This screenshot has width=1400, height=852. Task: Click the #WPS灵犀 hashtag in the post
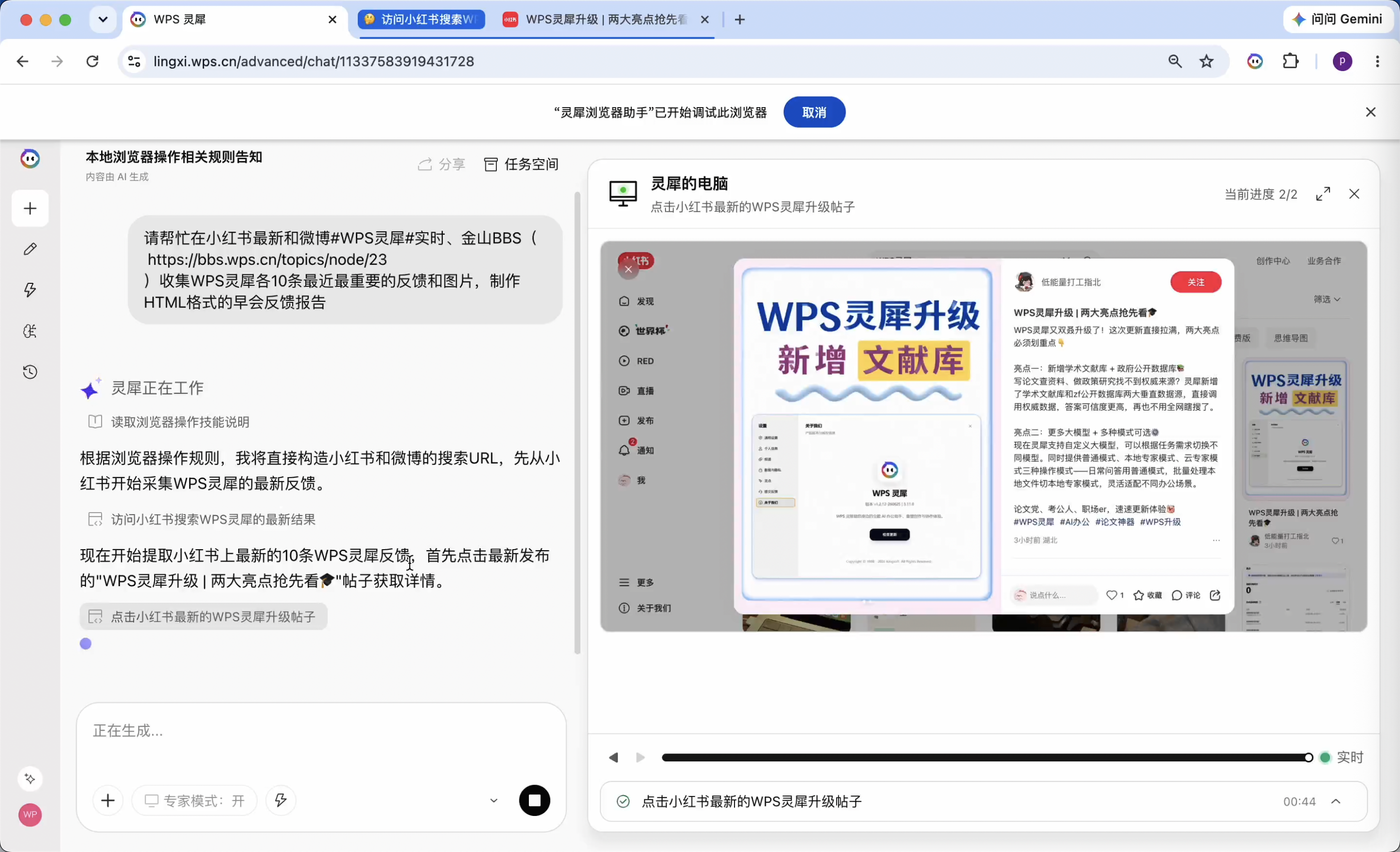[1034, 522]
